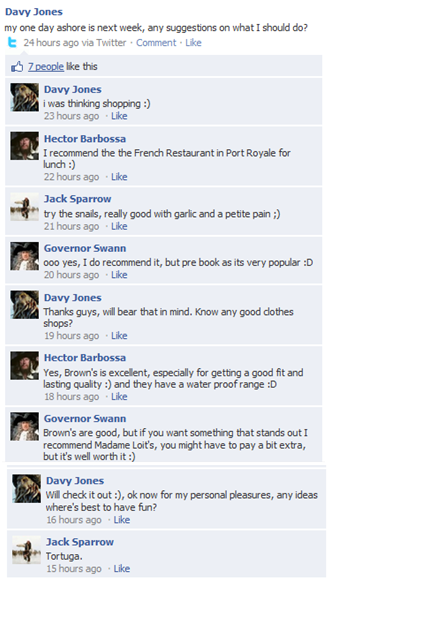Open Hector Barbossa avatar on the French Restaurant comment
Image resolution: width=445 pixels, height=624 pixels.
[25, 146]
